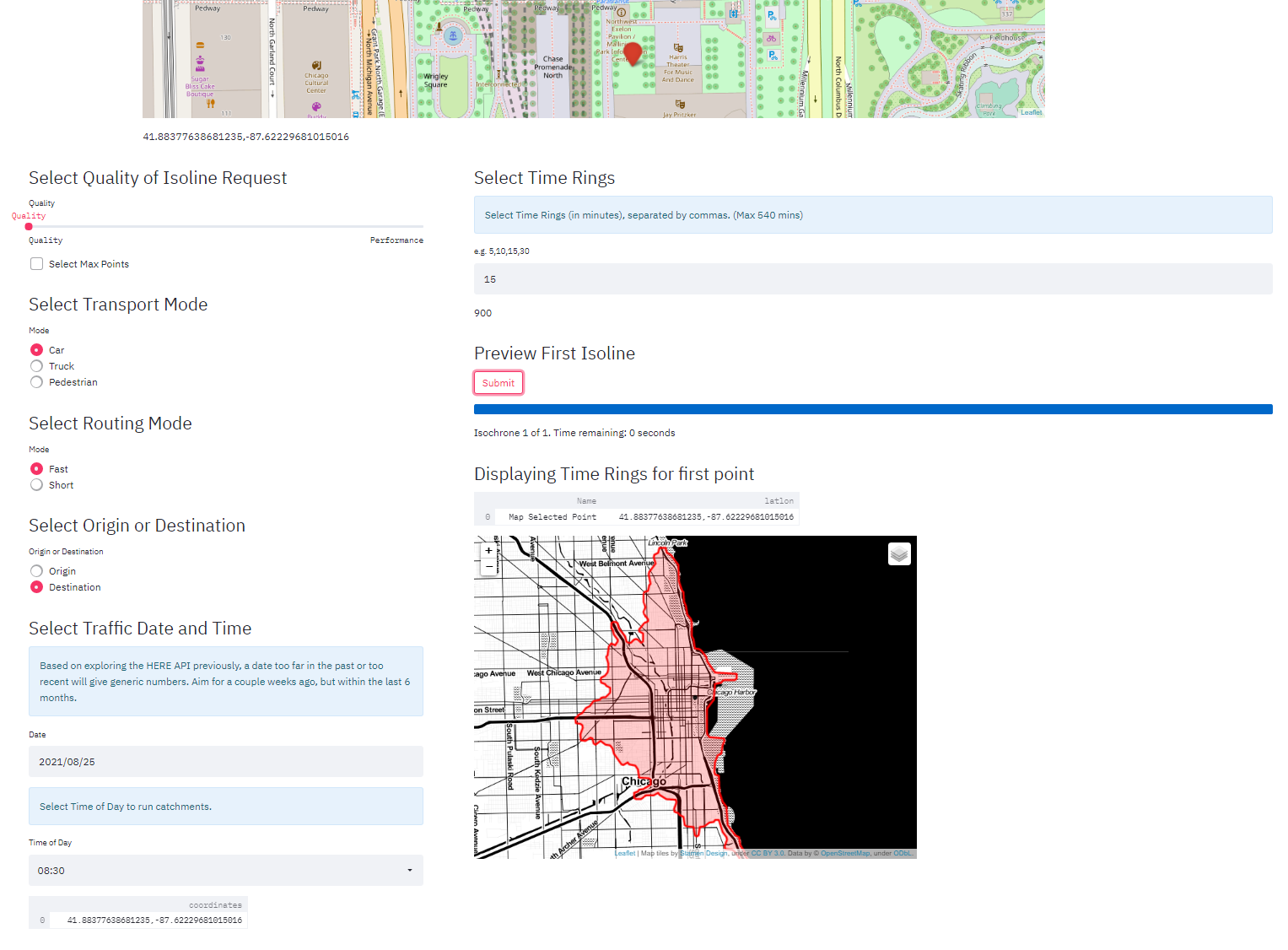
Task: Click the bicycle rental icon on the top map
Action: 771,39
